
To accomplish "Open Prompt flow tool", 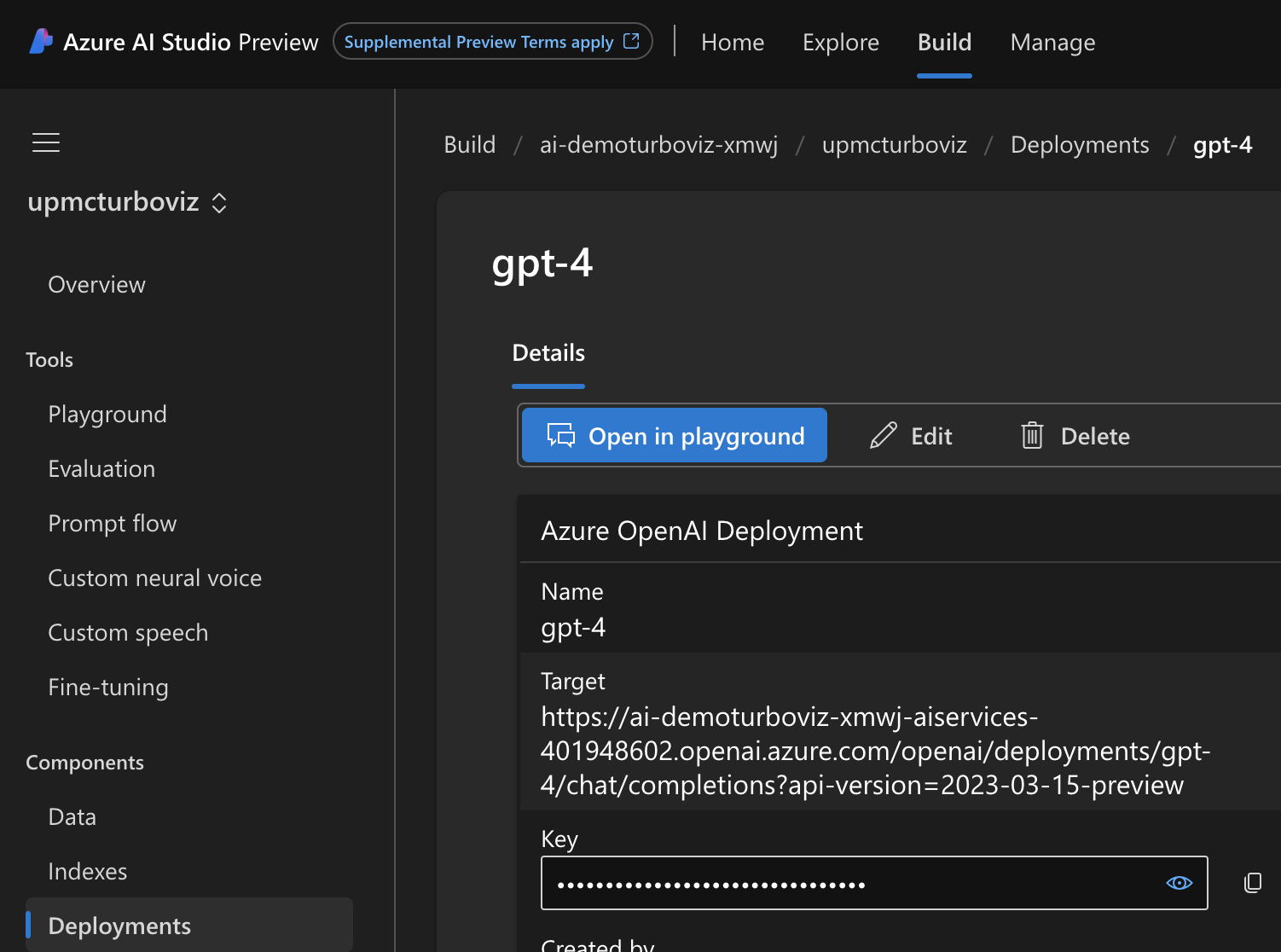I will pyautogui.click(x=113, y=524).
